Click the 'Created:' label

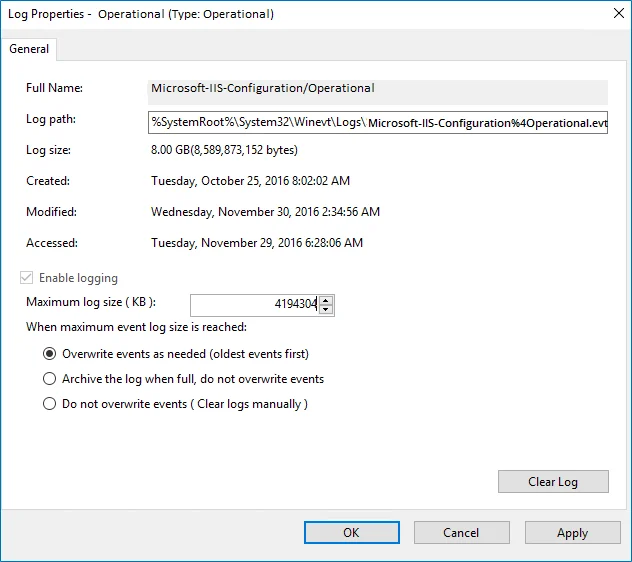point(48,181)
